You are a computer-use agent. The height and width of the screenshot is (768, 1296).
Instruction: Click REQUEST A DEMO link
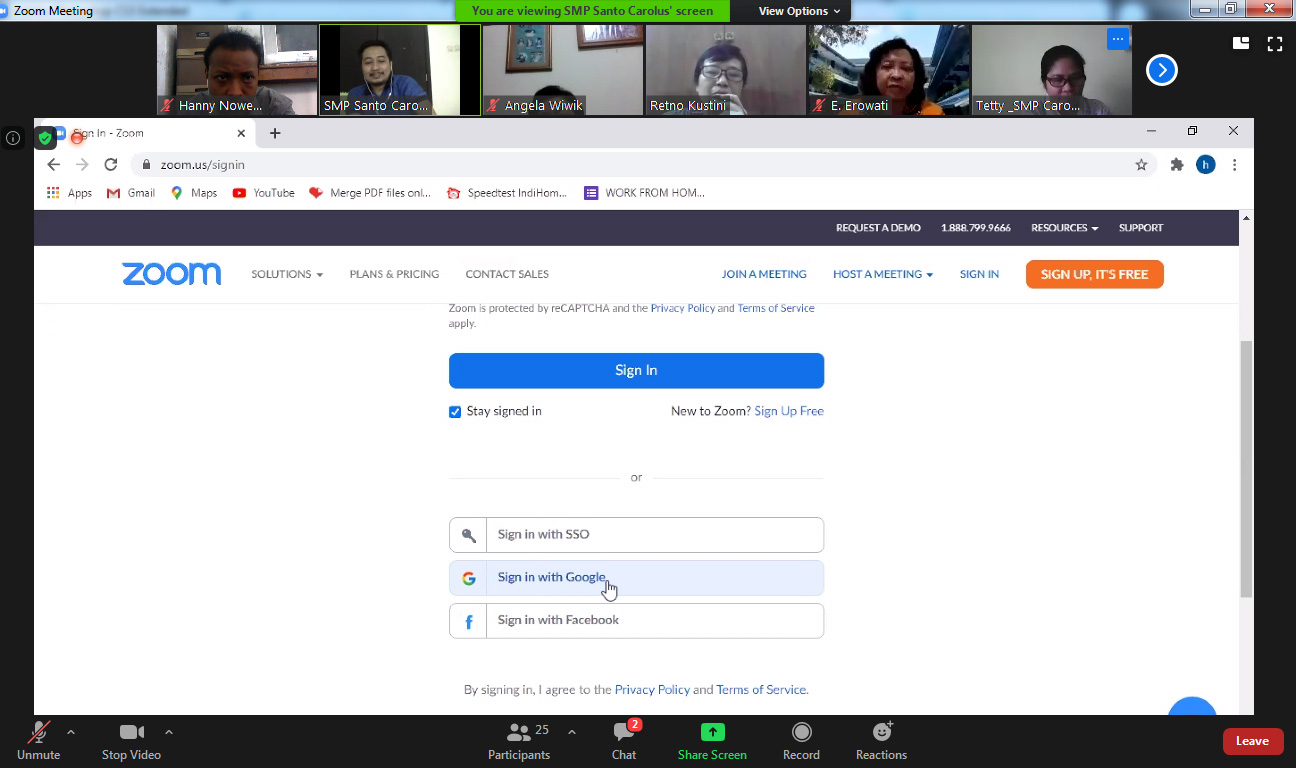coord(878,228)
